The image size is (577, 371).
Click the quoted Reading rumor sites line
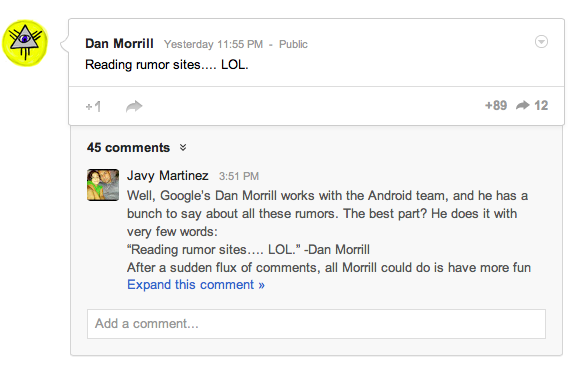pyautogui.click(x=248, y=250)
